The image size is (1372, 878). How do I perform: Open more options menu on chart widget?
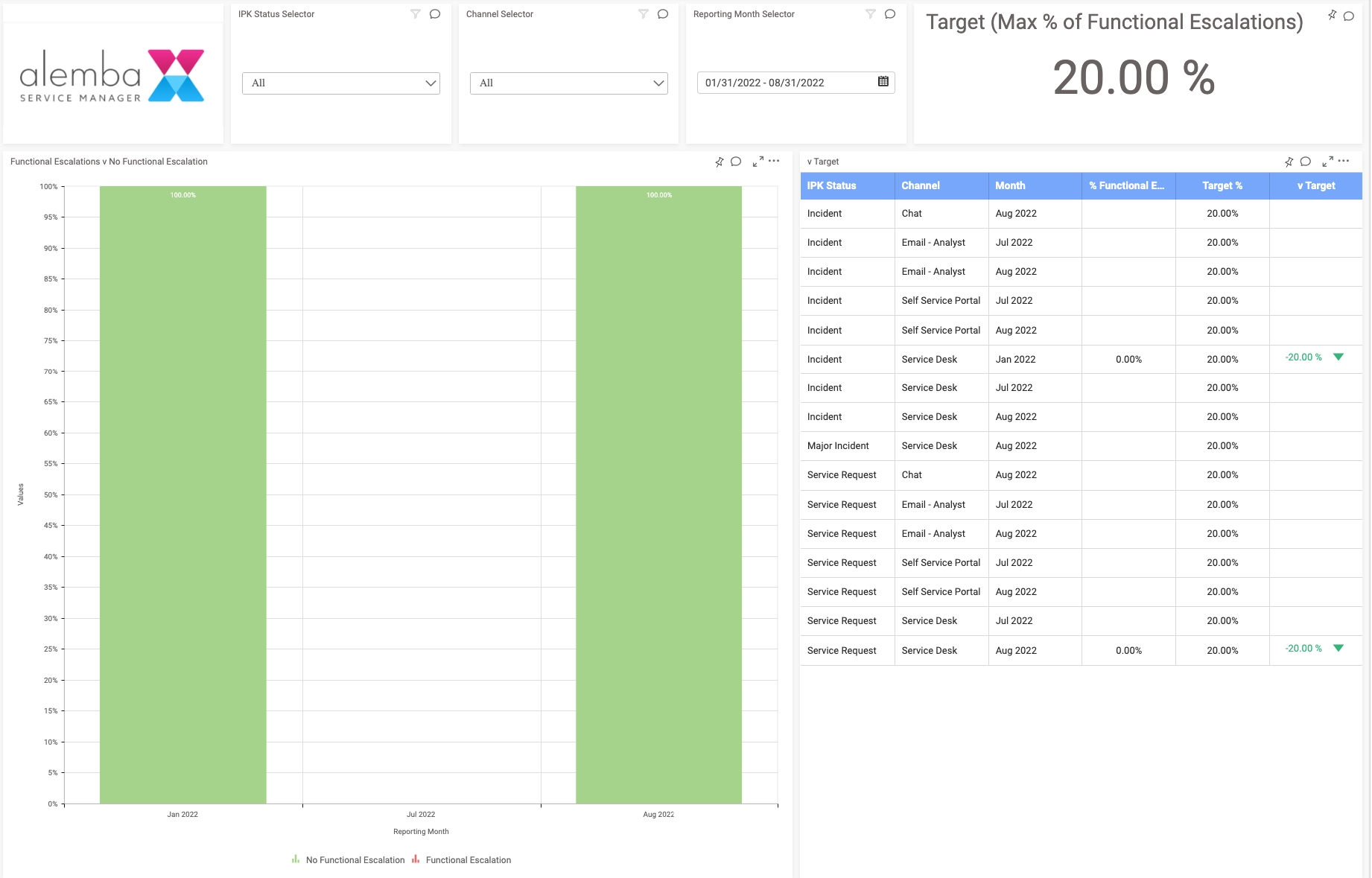click(x=775, y=161)
